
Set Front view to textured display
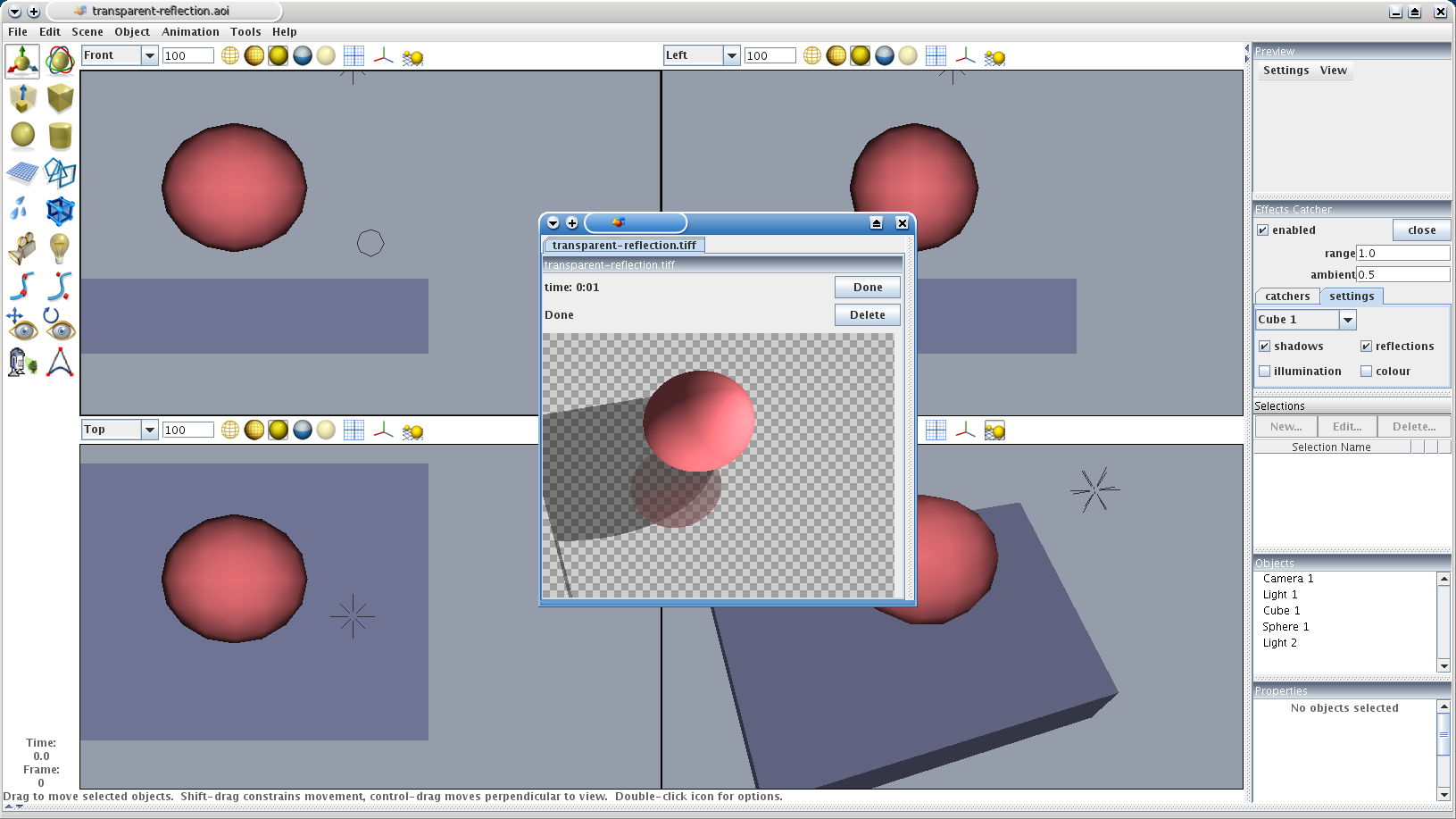[303, 55]
